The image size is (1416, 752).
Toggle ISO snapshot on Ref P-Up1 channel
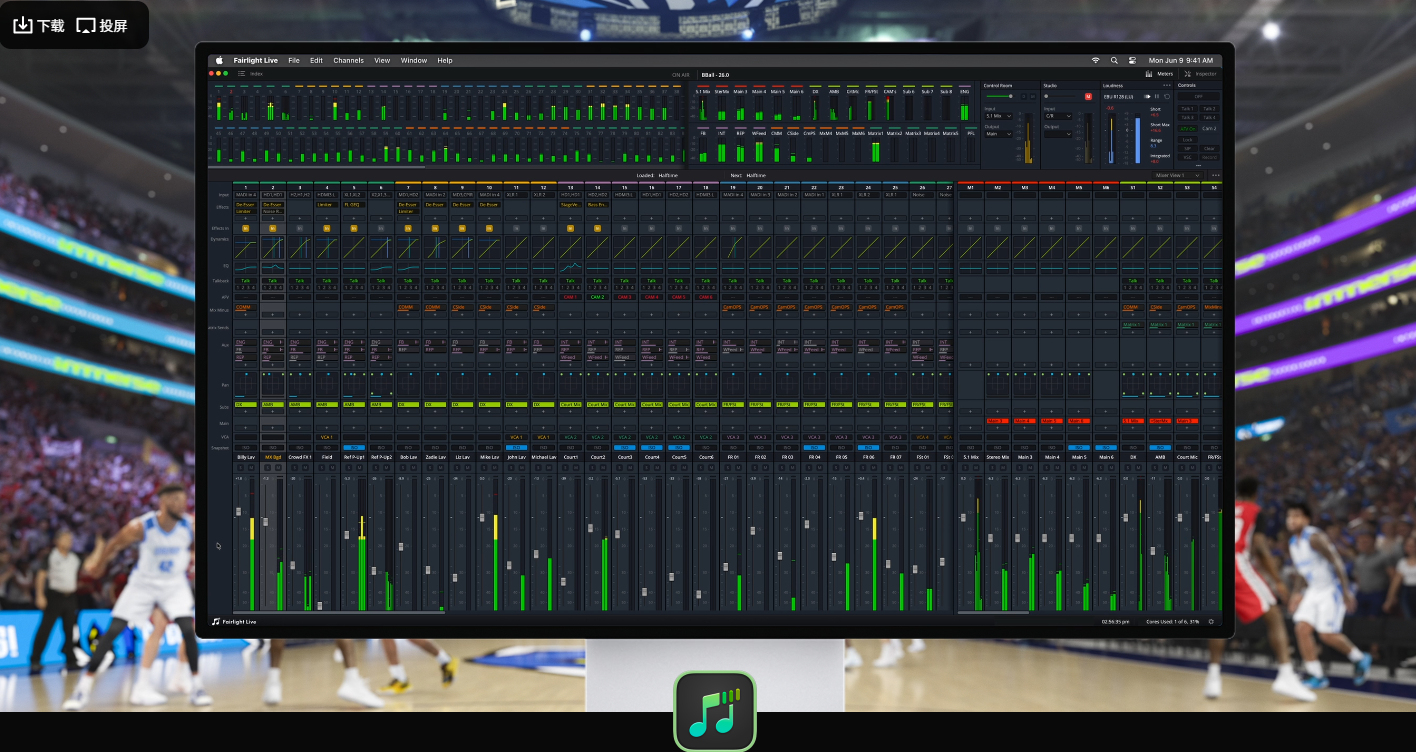pos(353,447)
